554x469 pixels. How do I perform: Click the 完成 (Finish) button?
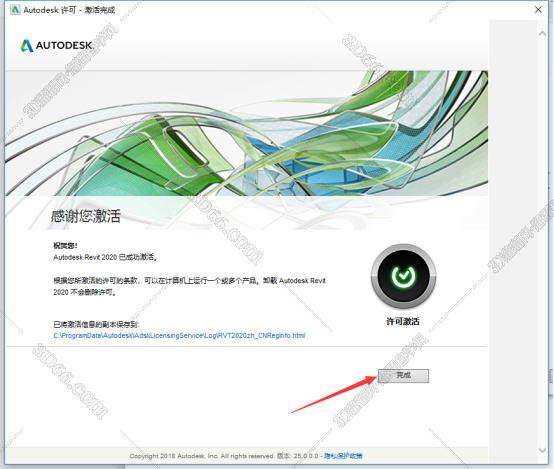coord(403,376)
